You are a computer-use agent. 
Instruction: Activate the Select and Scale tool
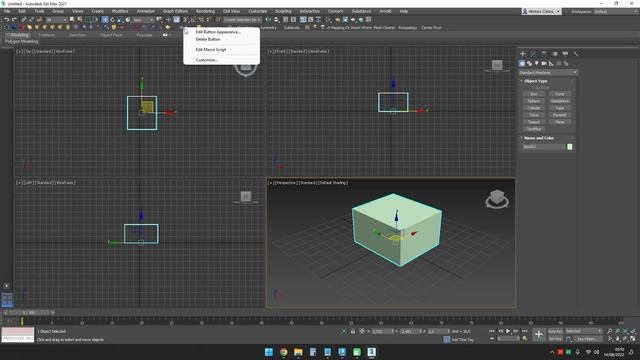[120, 19]
